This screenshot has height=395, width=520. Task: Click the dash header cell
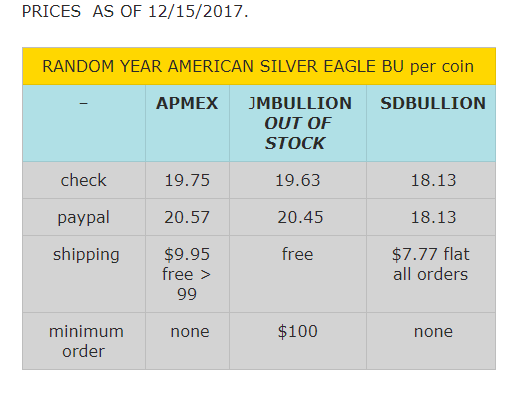tap(84, 123)
